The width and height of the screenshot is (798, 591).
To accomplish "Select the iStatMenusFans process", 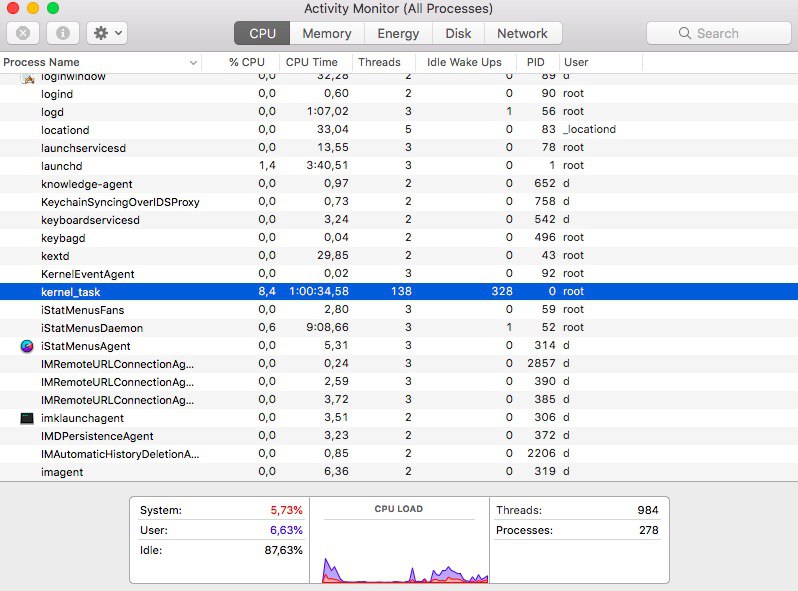I will (399, 309).
